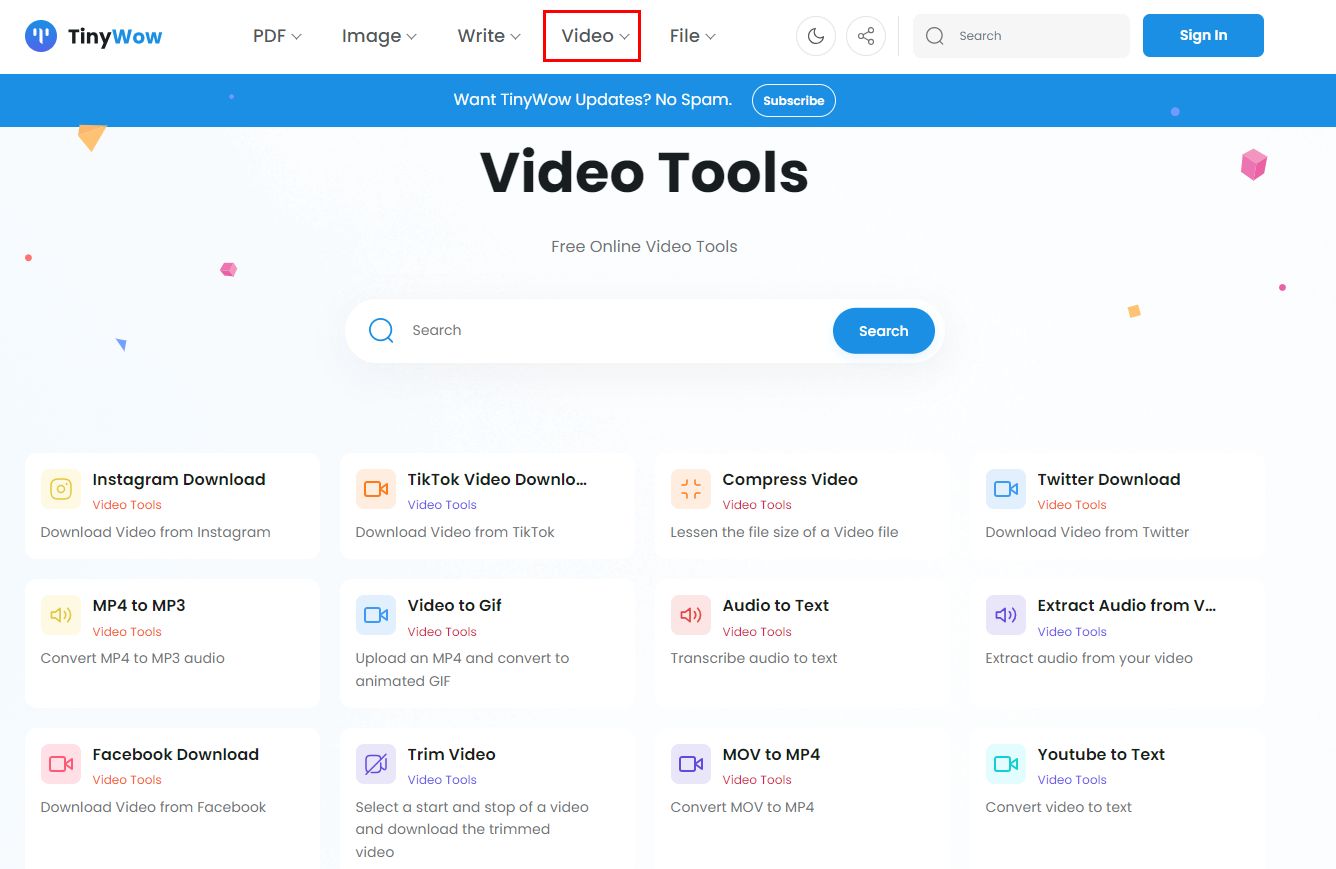
Task: Click the Video to Gif camera icon
Action: click(376, 615)
